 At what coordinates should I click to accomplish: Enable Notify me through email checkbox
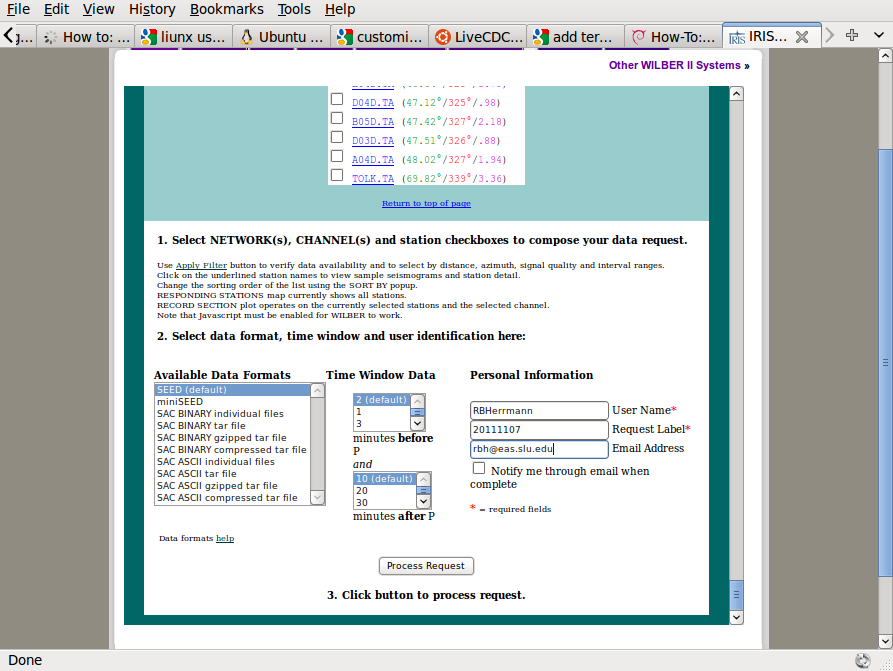tap(479, 468)
